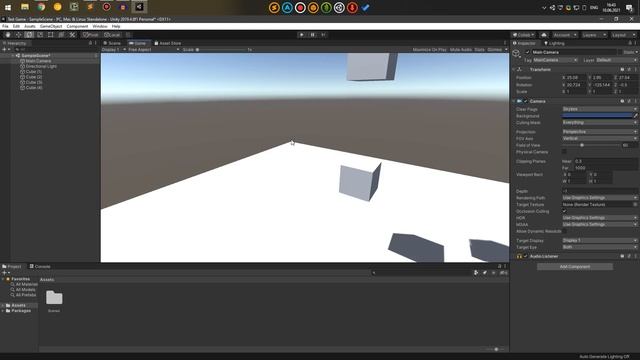Open the Display 1 dropdown in Game view
The image size is (640, 360).
[x=113, y=50]
